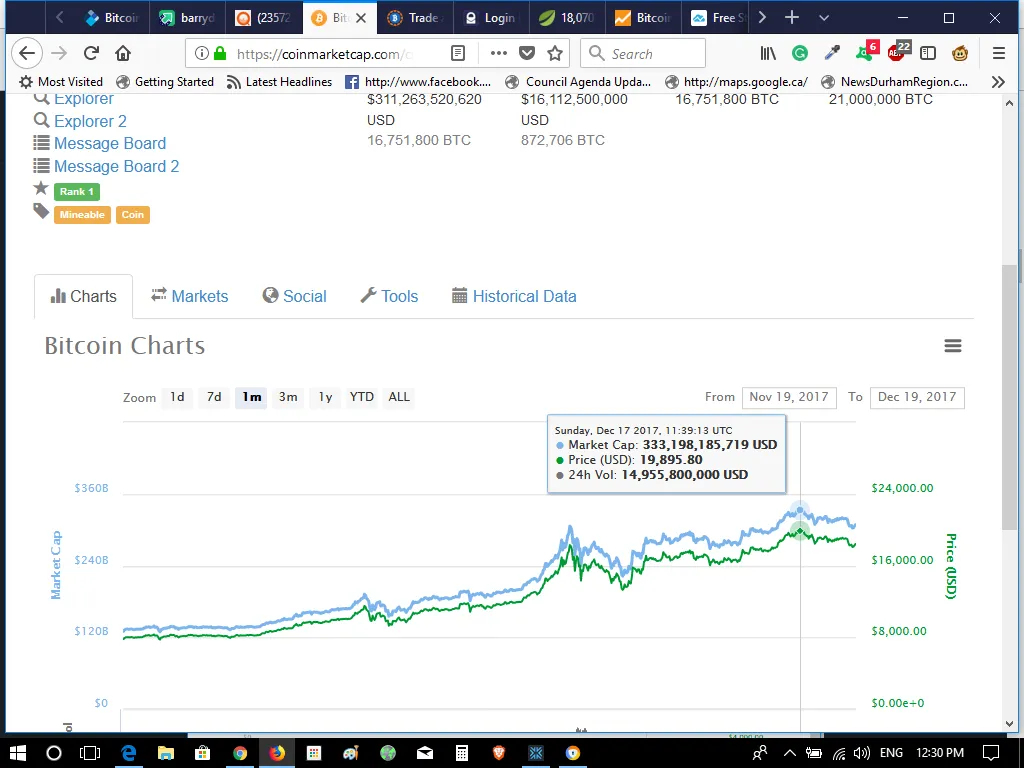Screen dimensions: 1024x768
Task: Edit the To date Dec 19, 2017
Action: point(917,397)
